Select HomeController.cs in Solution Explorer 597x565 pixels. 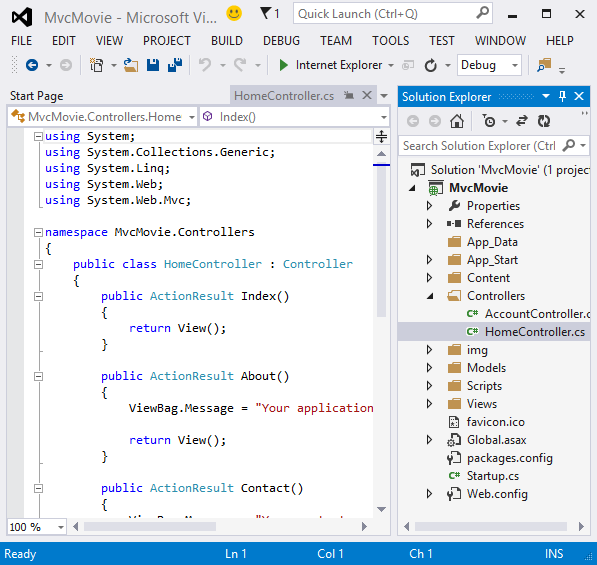pos(535,332)
